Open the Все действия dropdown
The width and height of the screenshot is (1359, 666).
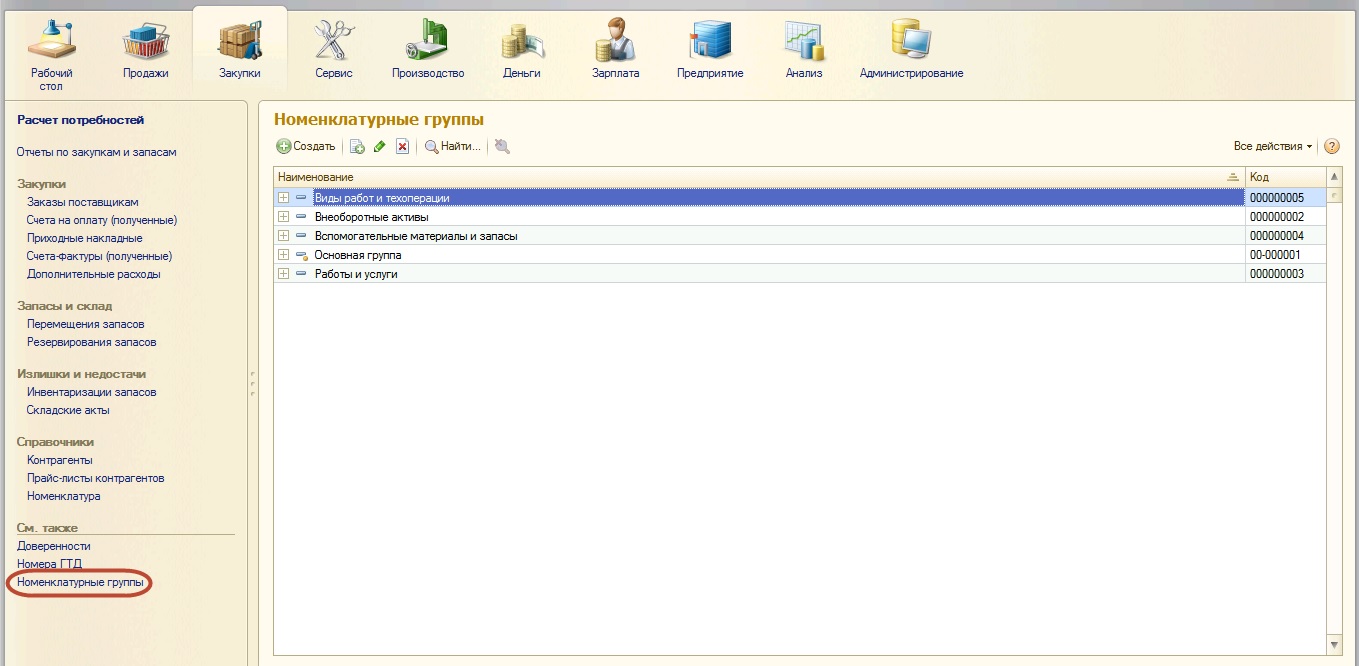pos(1273,146)
